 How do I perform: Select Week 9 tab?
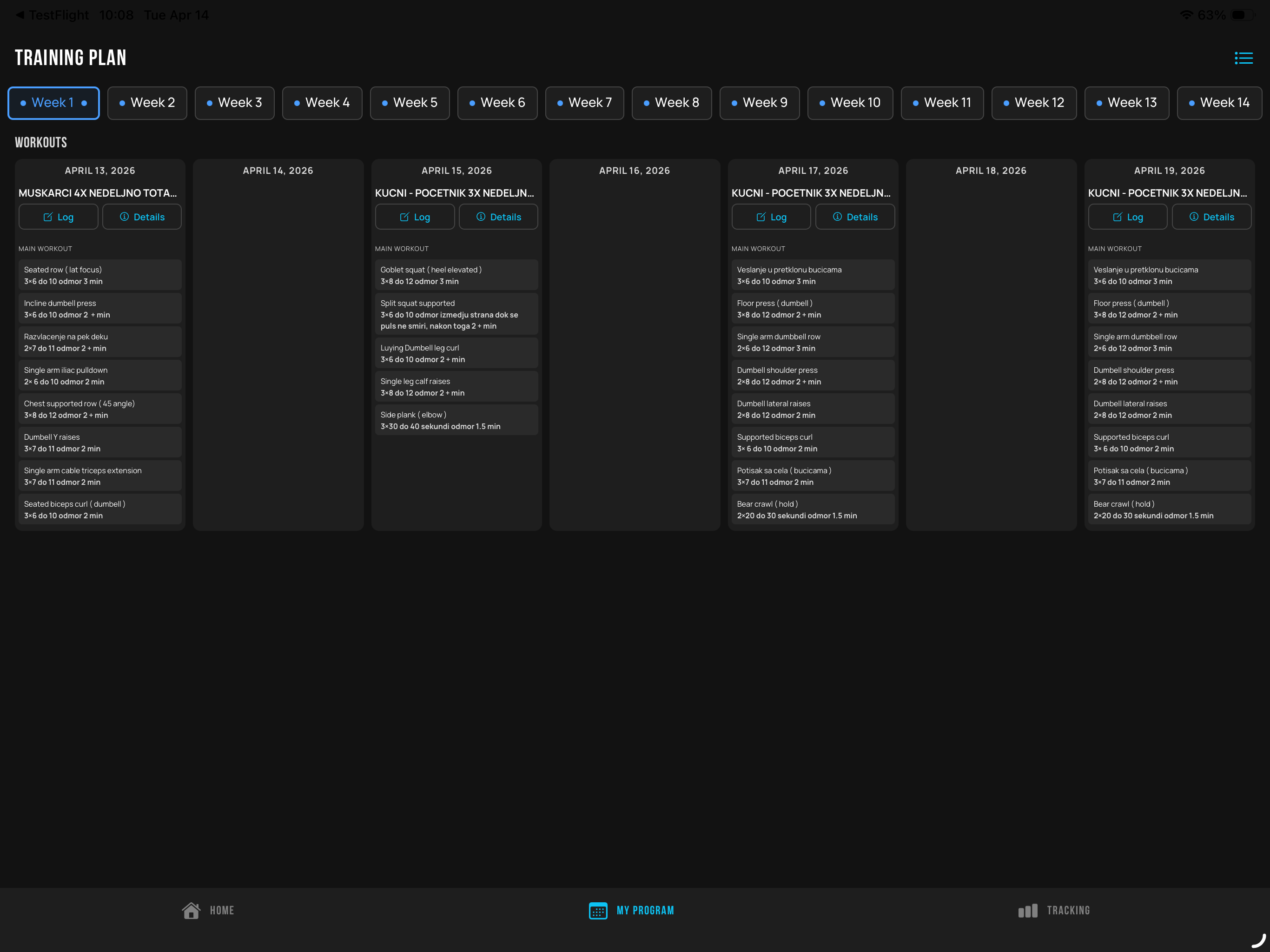(x=760, y=103)
